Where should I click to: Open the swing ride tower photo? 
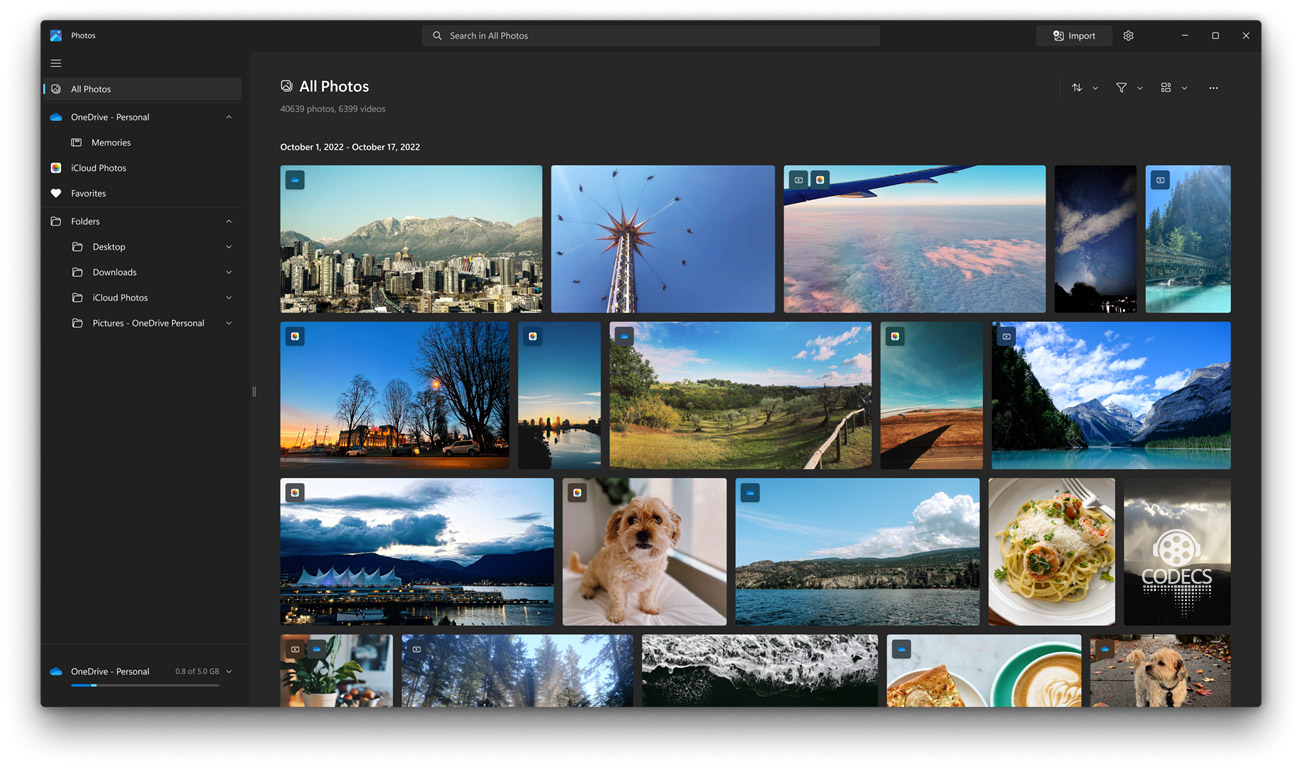[663, 239]
